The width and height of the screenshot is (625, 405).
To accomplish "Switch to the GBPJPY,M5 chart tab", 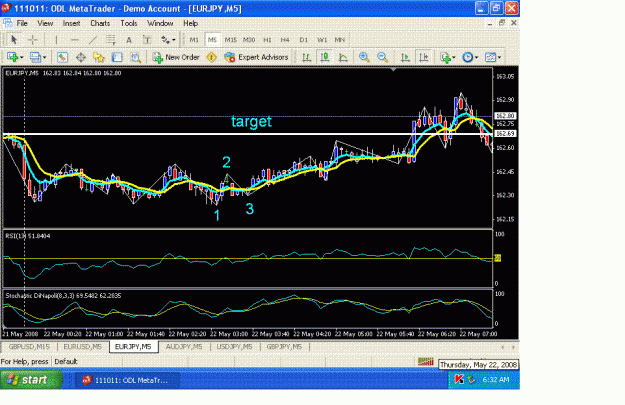I will [x=284, y=347].
